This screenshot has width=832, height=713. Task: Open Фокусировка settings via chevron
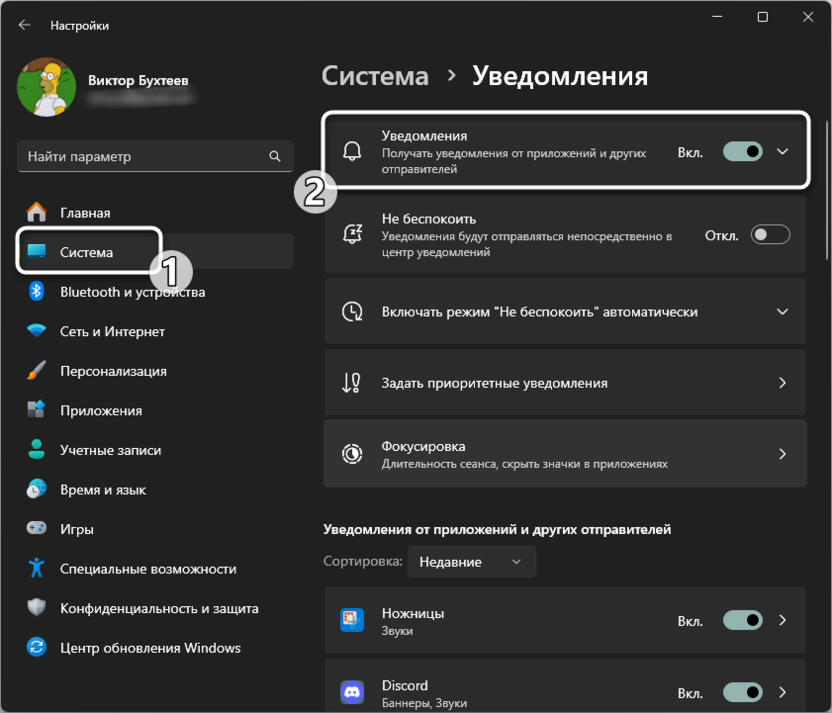point(782,454)
